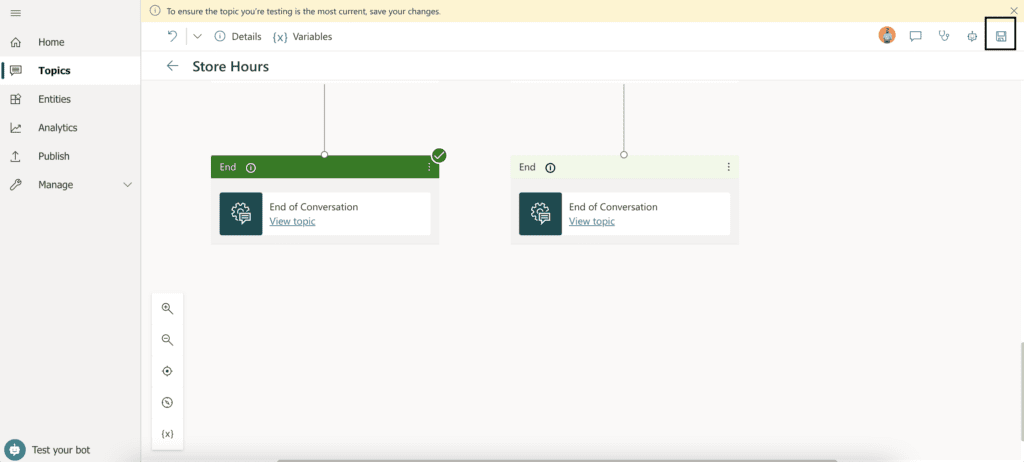Click the Publish upload arrow icon
The width and height of the screenshot is (1024, 462).
16,157
